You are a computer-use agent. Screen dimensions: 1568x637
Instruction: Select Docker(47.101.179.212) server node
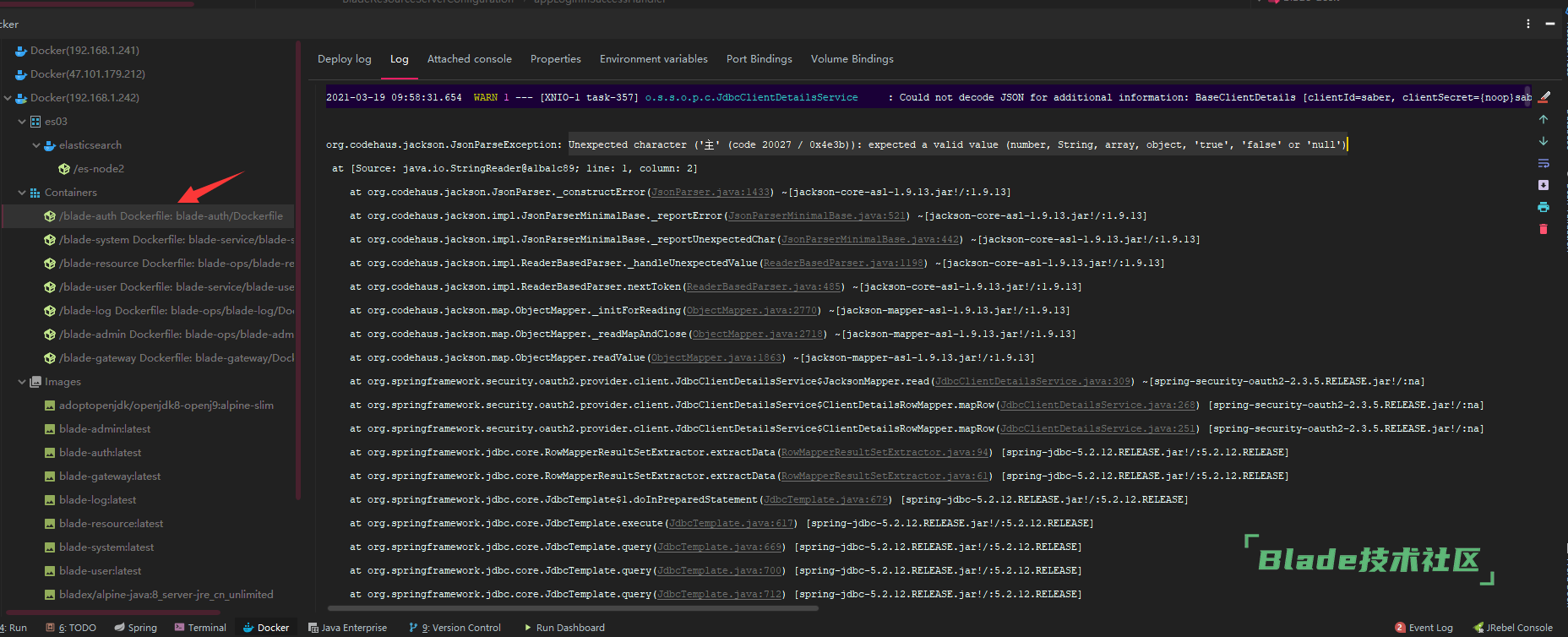(88, 74)
